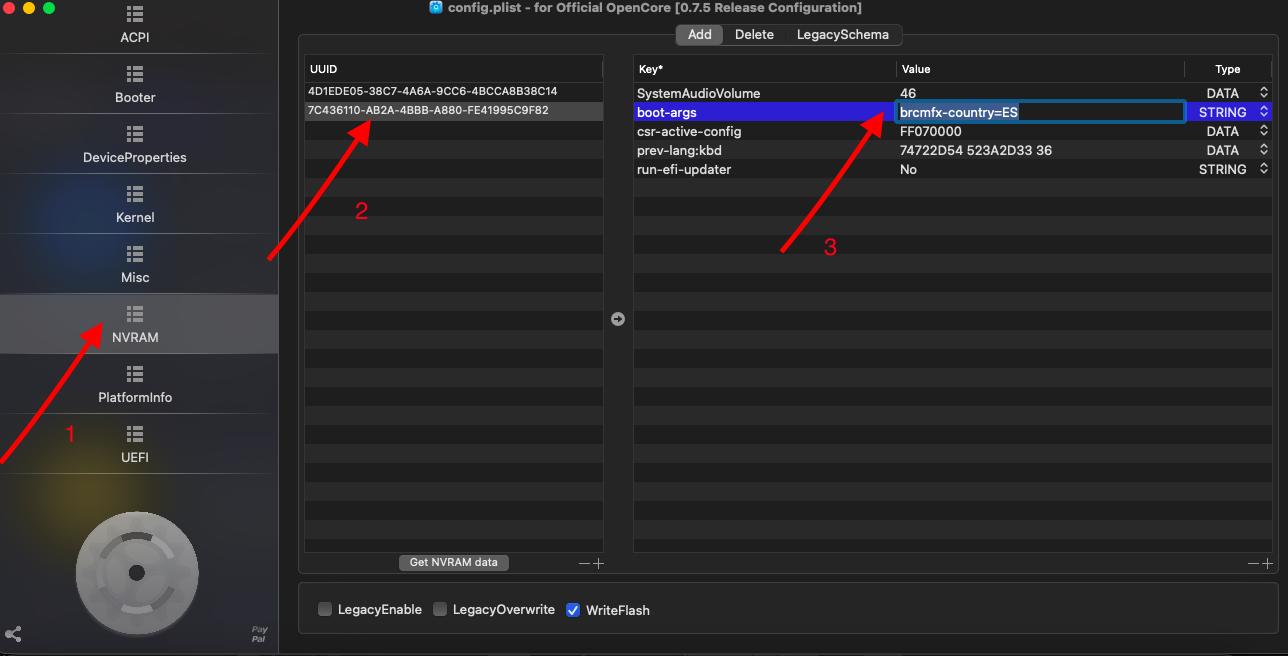
Task: Open the Booter section in sidebar
Action: pyautogui.click(x=135, y=85)
